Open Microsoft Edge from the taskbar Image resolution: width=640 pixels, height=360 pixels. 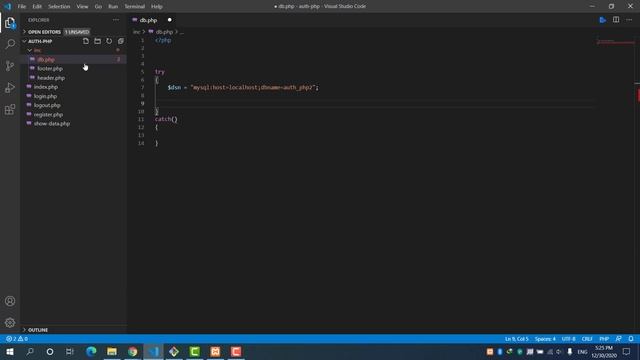[x=91, y=351]
